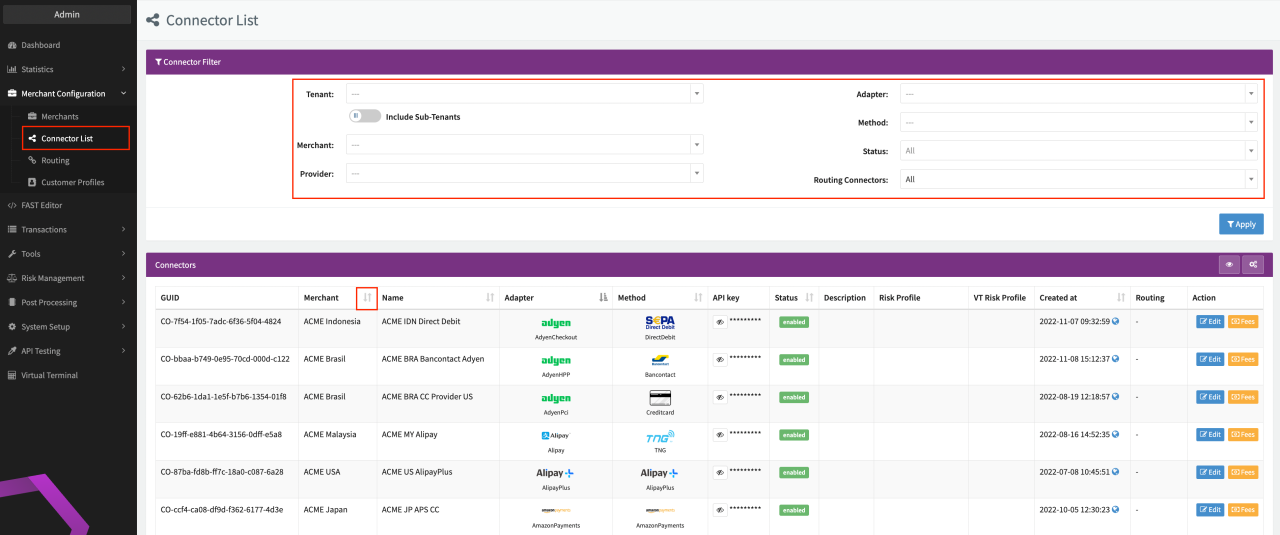Apply the connector filter

tap(1241, 224)
